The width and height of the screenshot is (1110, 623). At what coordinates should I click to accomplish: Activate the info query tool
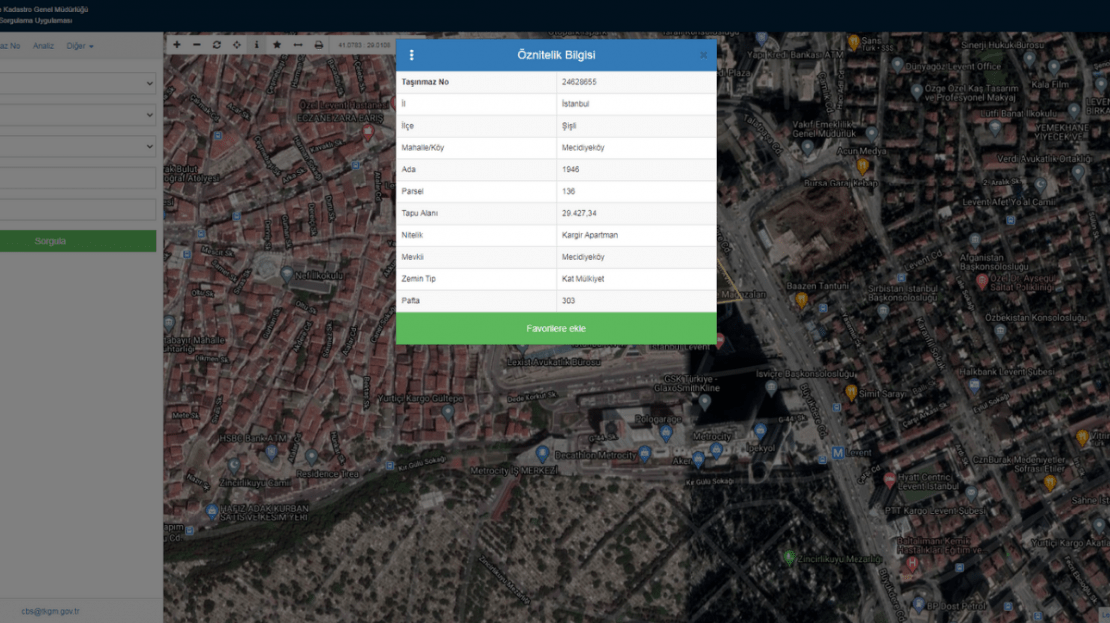pyautogui.click(x=256, y=45)
